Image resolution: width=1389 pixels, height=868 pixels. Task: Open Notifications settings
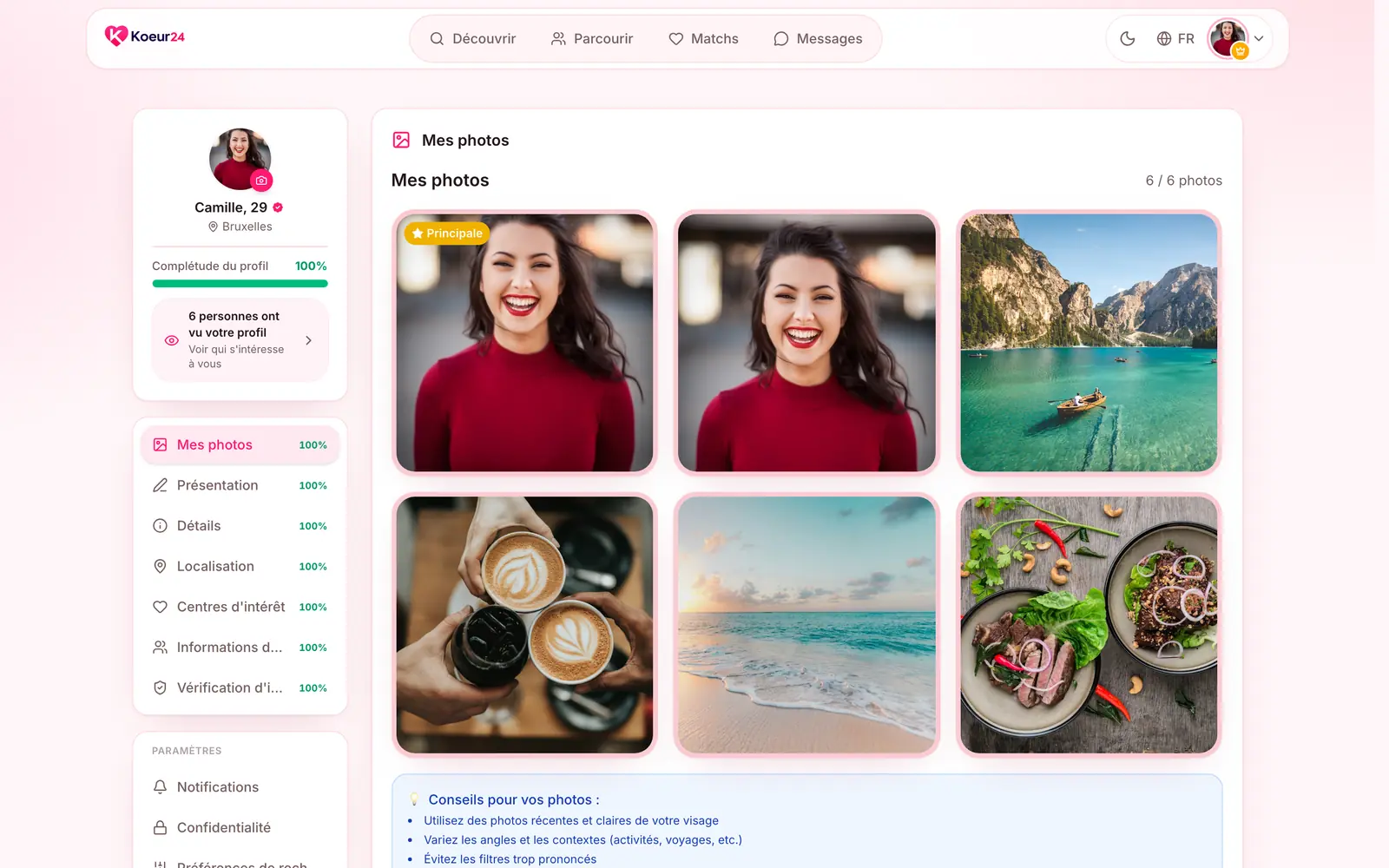click(x=240, y=787)
